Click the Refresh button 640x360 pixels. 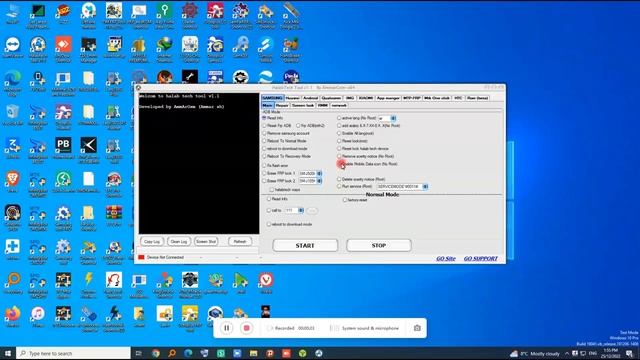pos(240,242)
